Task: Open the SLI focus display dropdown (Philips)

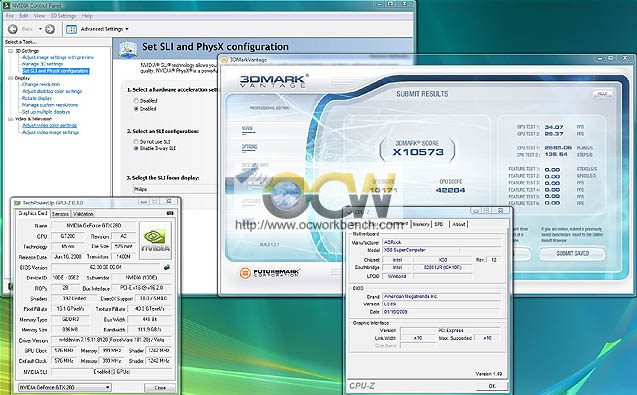Action: click(175, 189)
